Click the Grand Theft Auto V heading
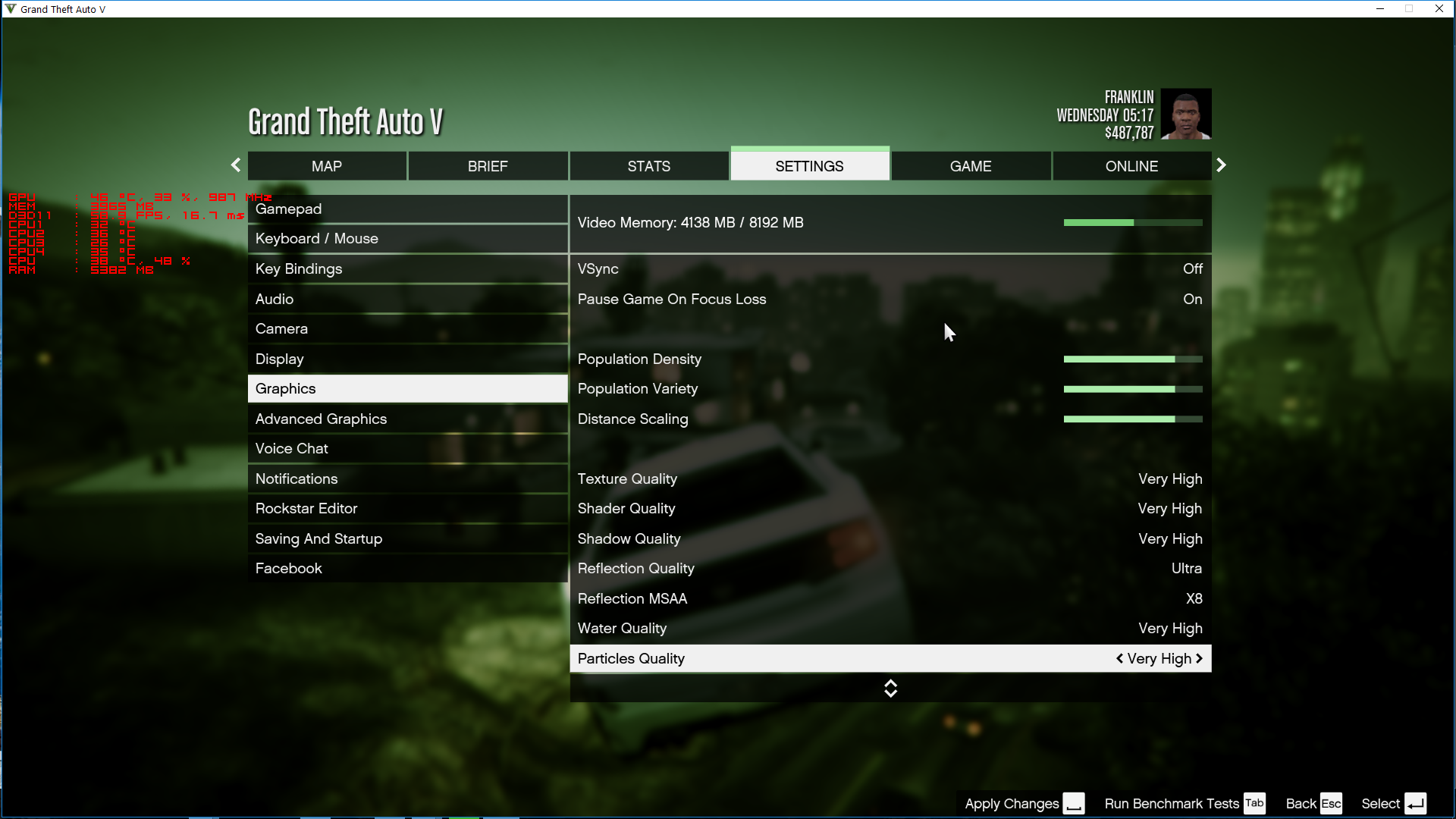This screenshot has width=1456, height=819. coord(345,121)
